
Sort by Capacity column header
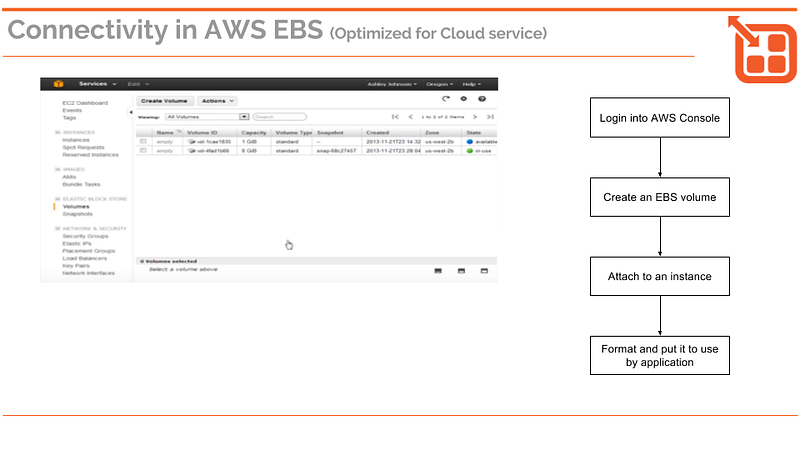[254, 133]
